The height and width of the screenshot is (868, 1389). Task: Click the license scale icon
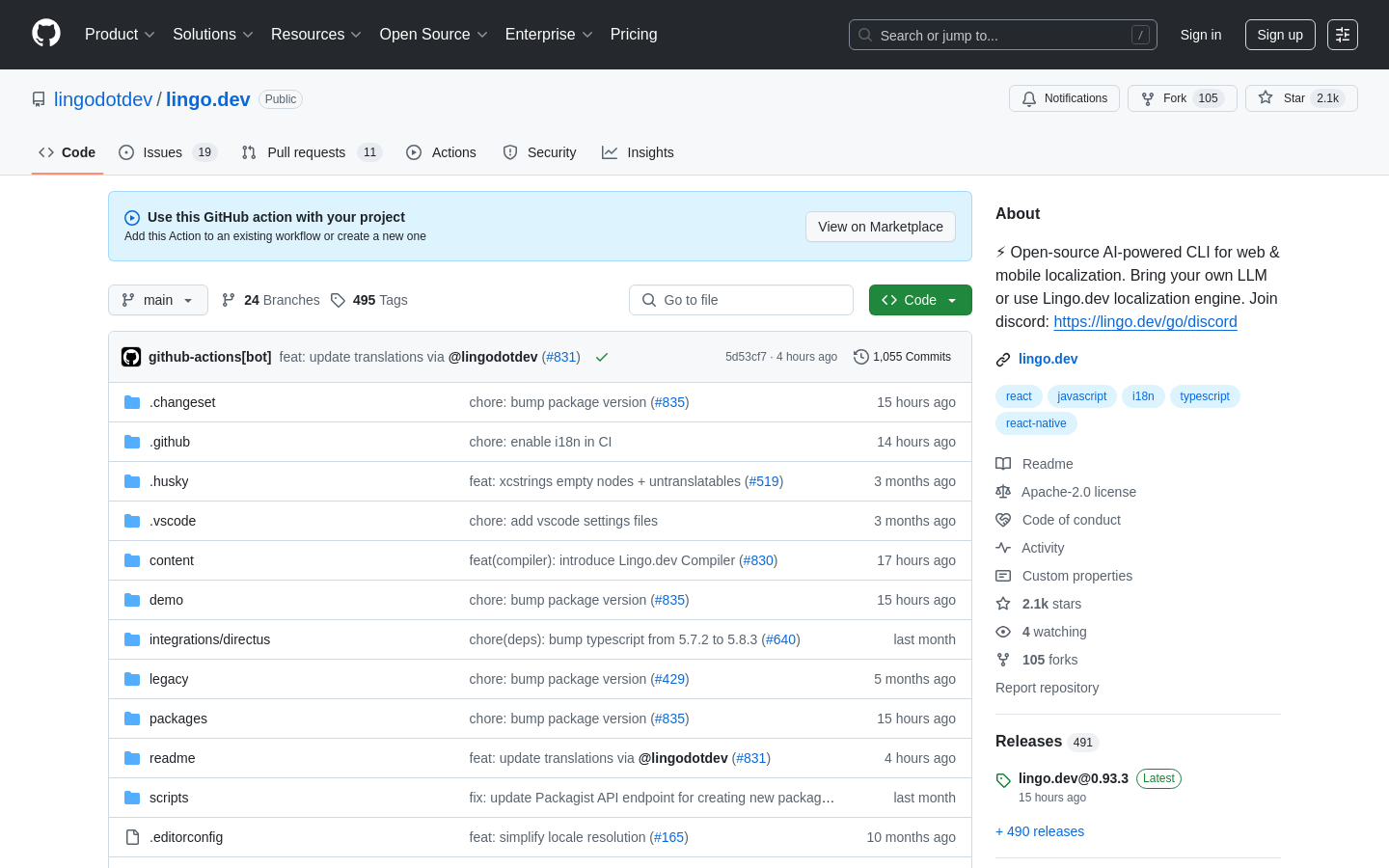click(x=1003, y=492)
